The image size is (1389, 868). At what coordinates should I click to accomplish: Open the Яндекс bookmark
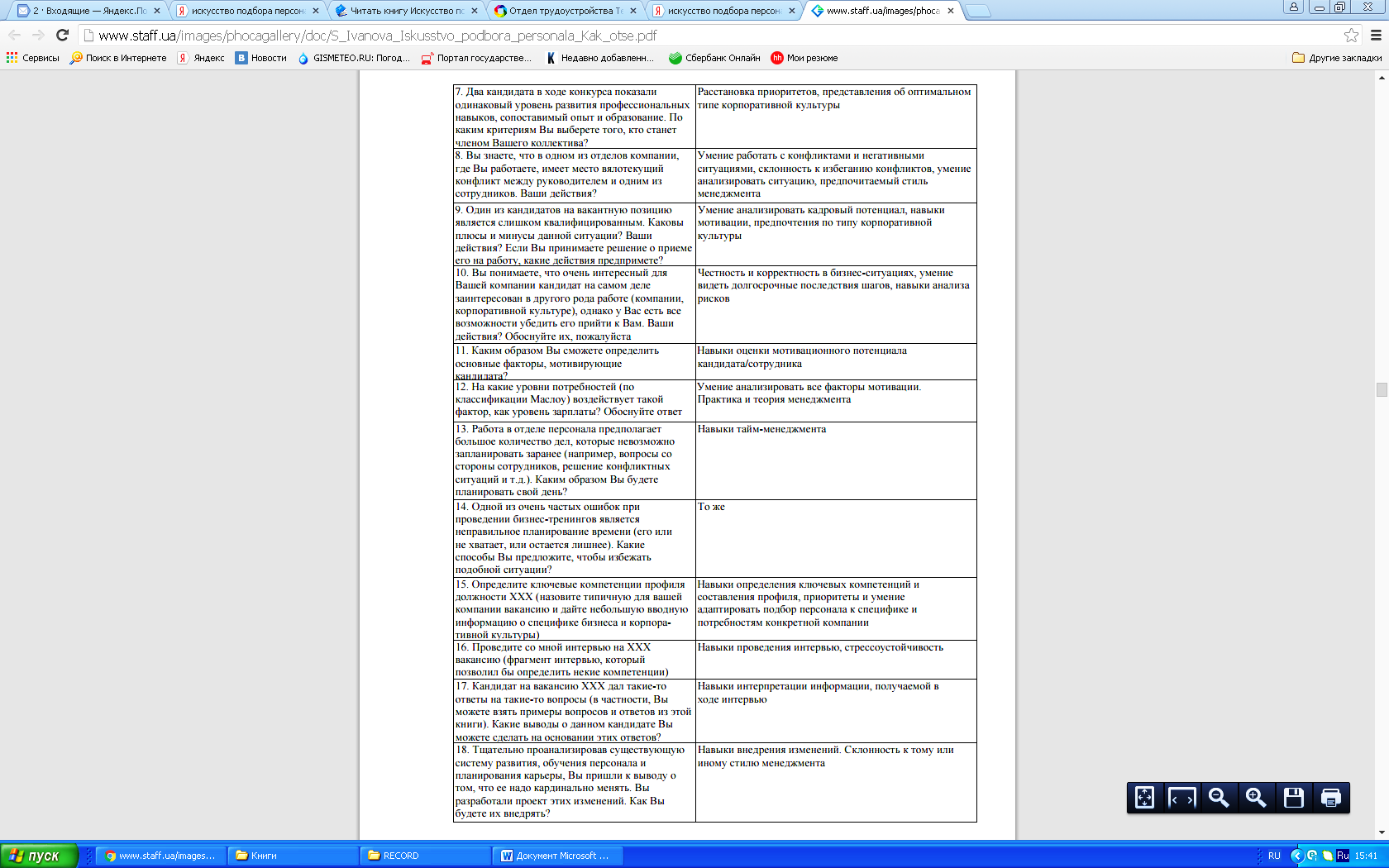click(201, 58)
